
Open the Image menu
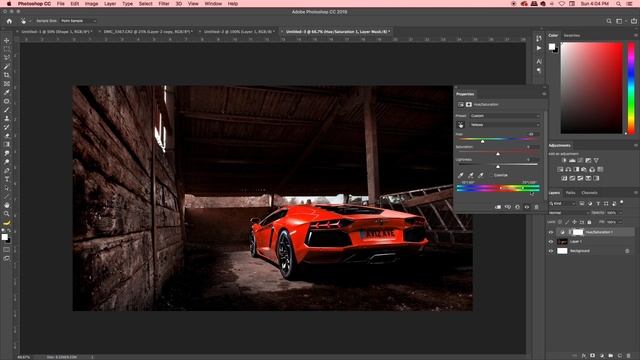(x=91, y=4)
